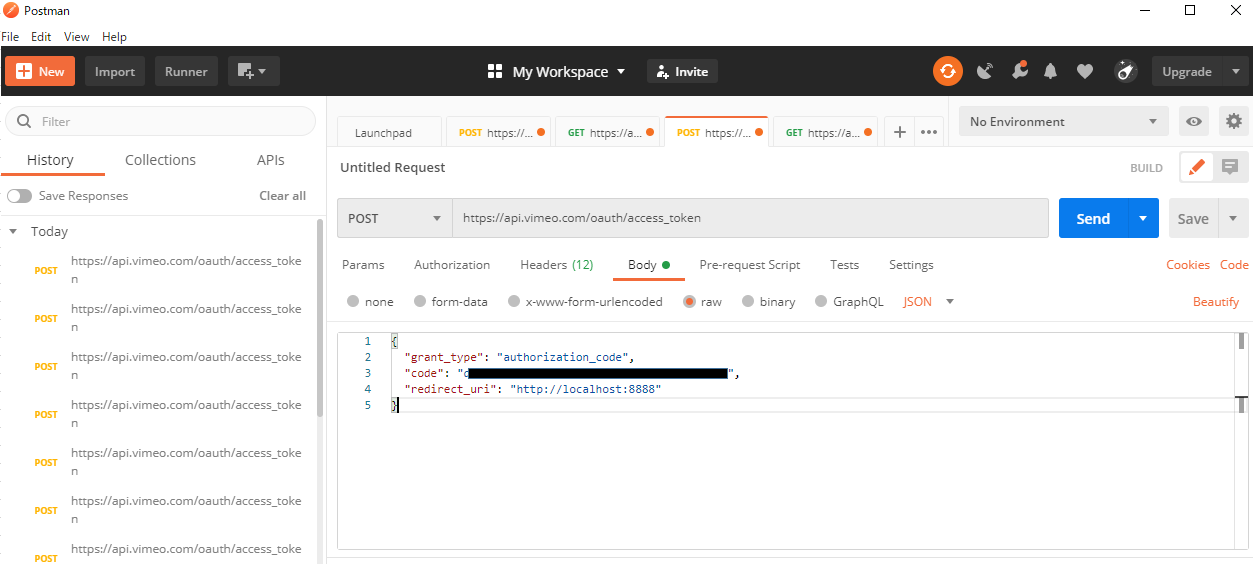The width and height of the screenshot is (1253, 564).
Task: Click the search magnifier in Filter box
Action: [23, 121]
